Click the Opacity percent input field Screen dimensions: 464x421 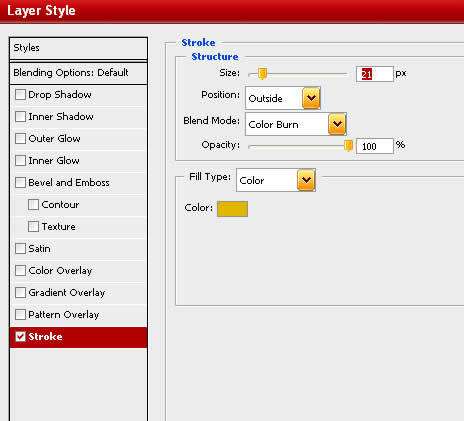tap(375, 146)
